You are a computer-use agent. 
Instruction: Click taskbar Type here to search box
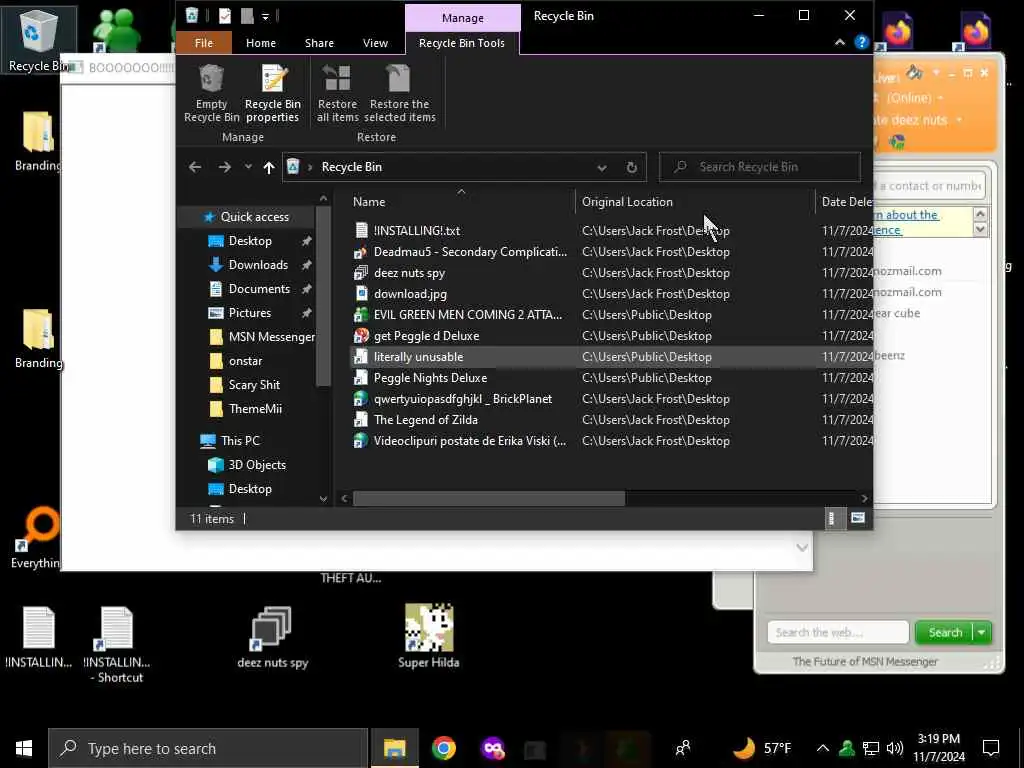[x=208, y=748]
